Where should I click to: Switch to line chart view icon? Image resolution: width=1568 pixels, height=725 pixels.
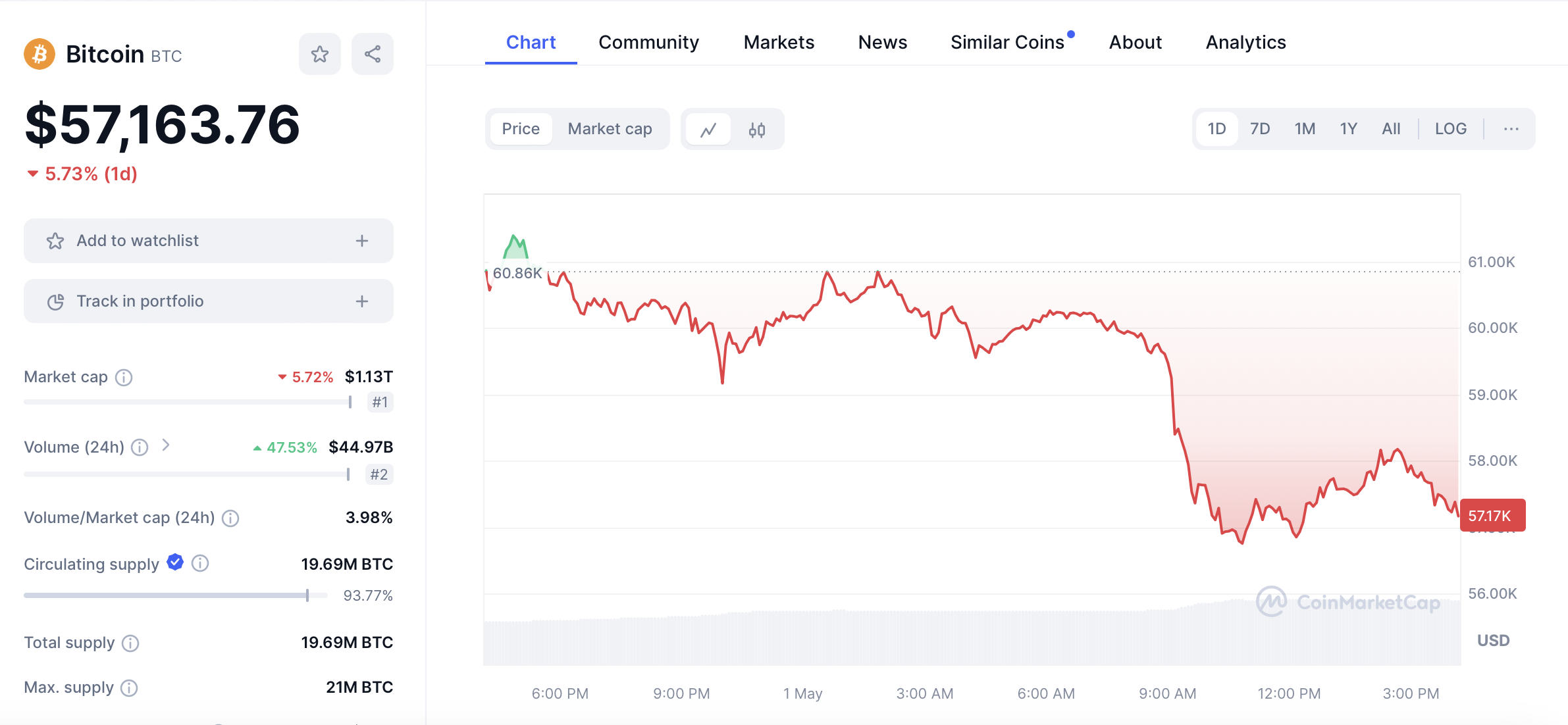(708, 130)
